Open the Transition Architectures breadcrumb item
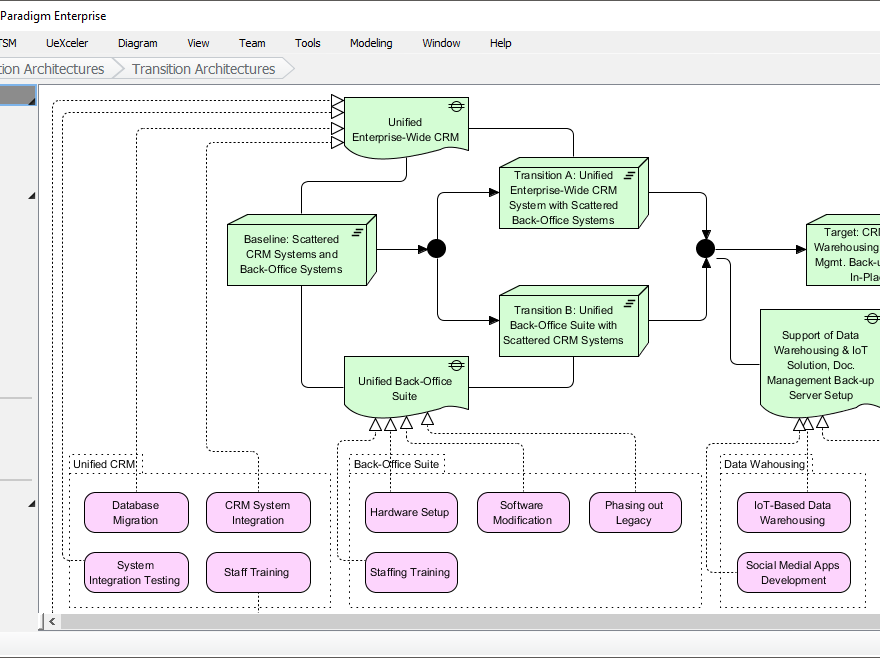 (x=203, y=68)
